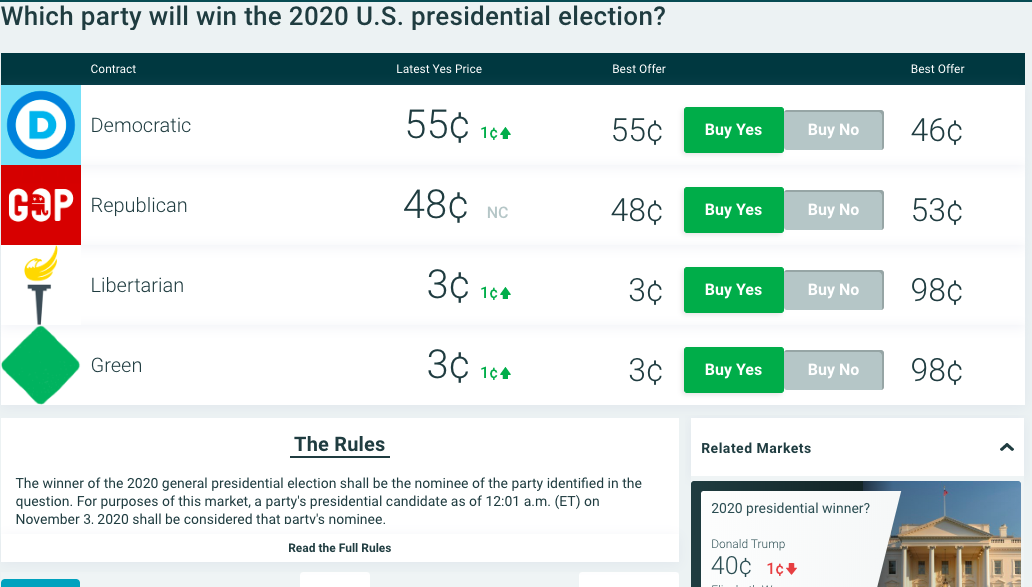Click the Democratic party logo icon

coord(41,125)
